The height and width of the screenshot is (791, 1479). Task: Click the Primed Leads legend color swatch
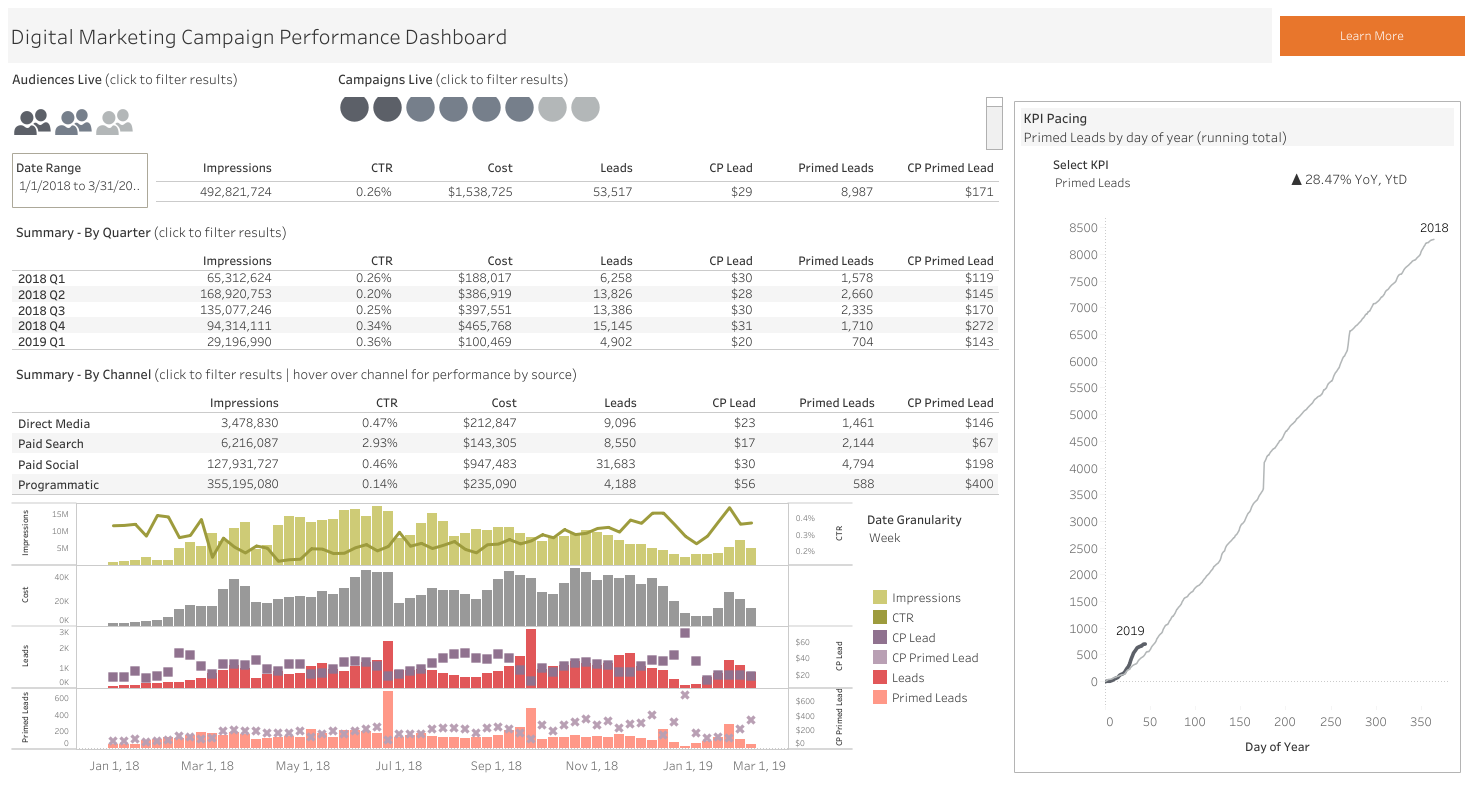[x=880, y=698]
